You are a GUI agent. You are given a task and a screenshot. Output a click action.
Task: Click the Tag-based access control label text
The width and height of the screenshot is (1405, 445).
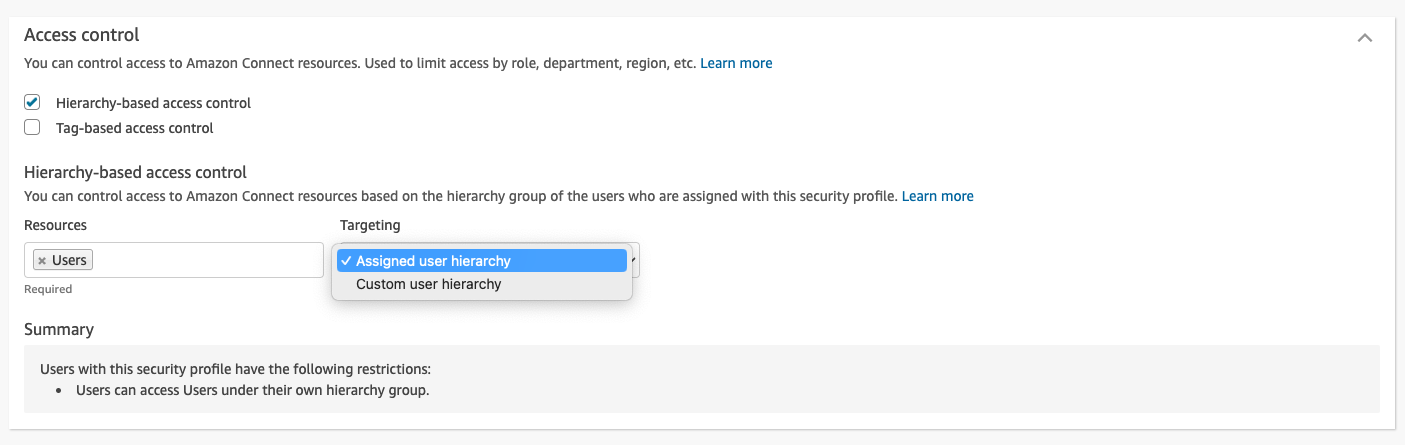pyautogui.click(x=134, y=128)
